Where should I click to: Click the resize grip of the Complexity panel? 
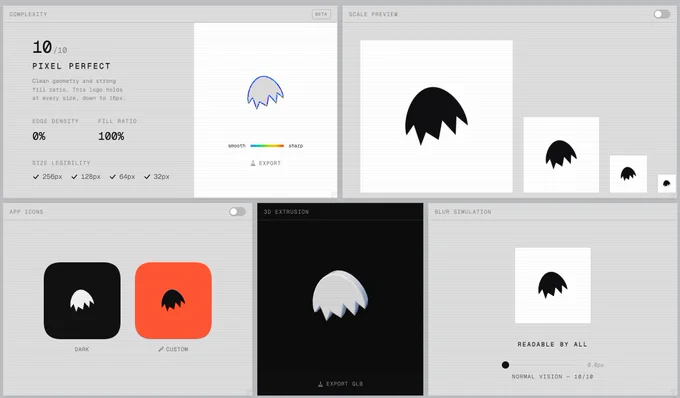333,194
